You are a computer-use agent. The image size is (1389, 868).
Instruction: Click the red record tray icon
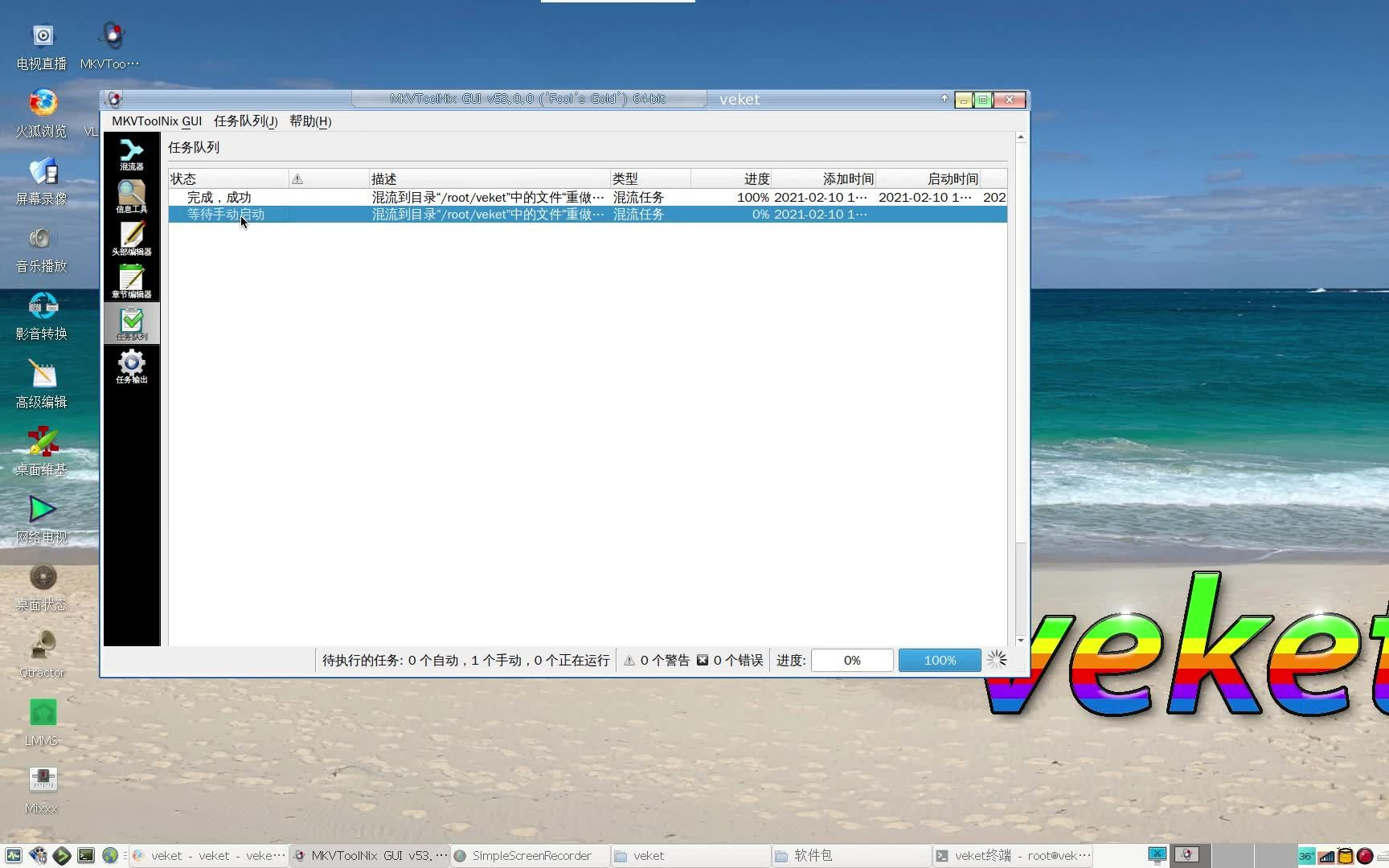pos(1365,856)
